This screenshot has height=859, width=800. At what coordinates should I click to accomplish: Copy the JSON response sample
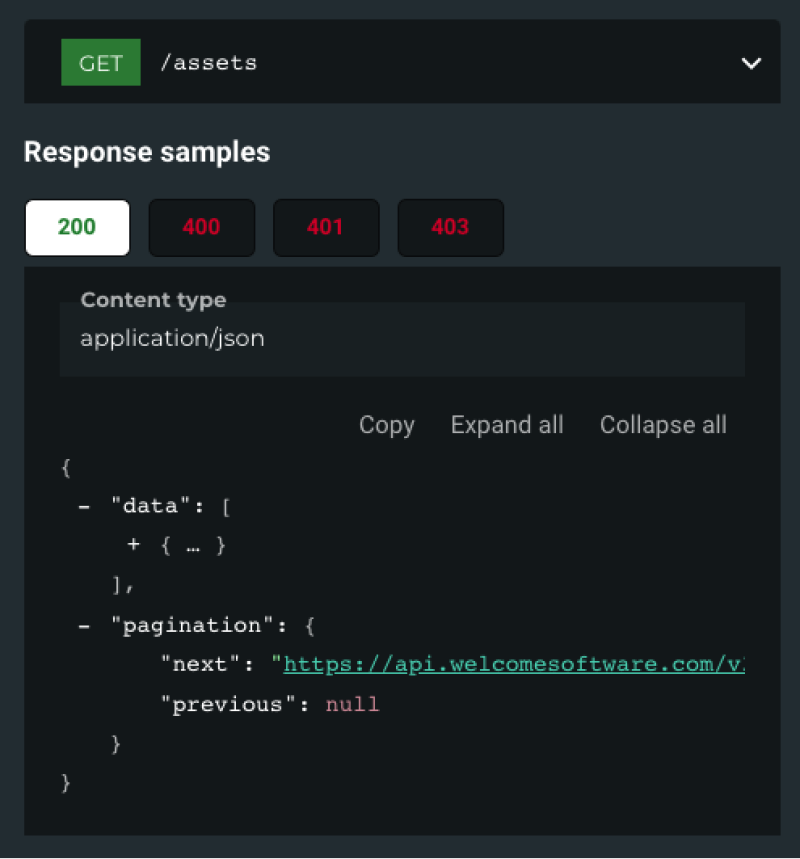point(386,425)
